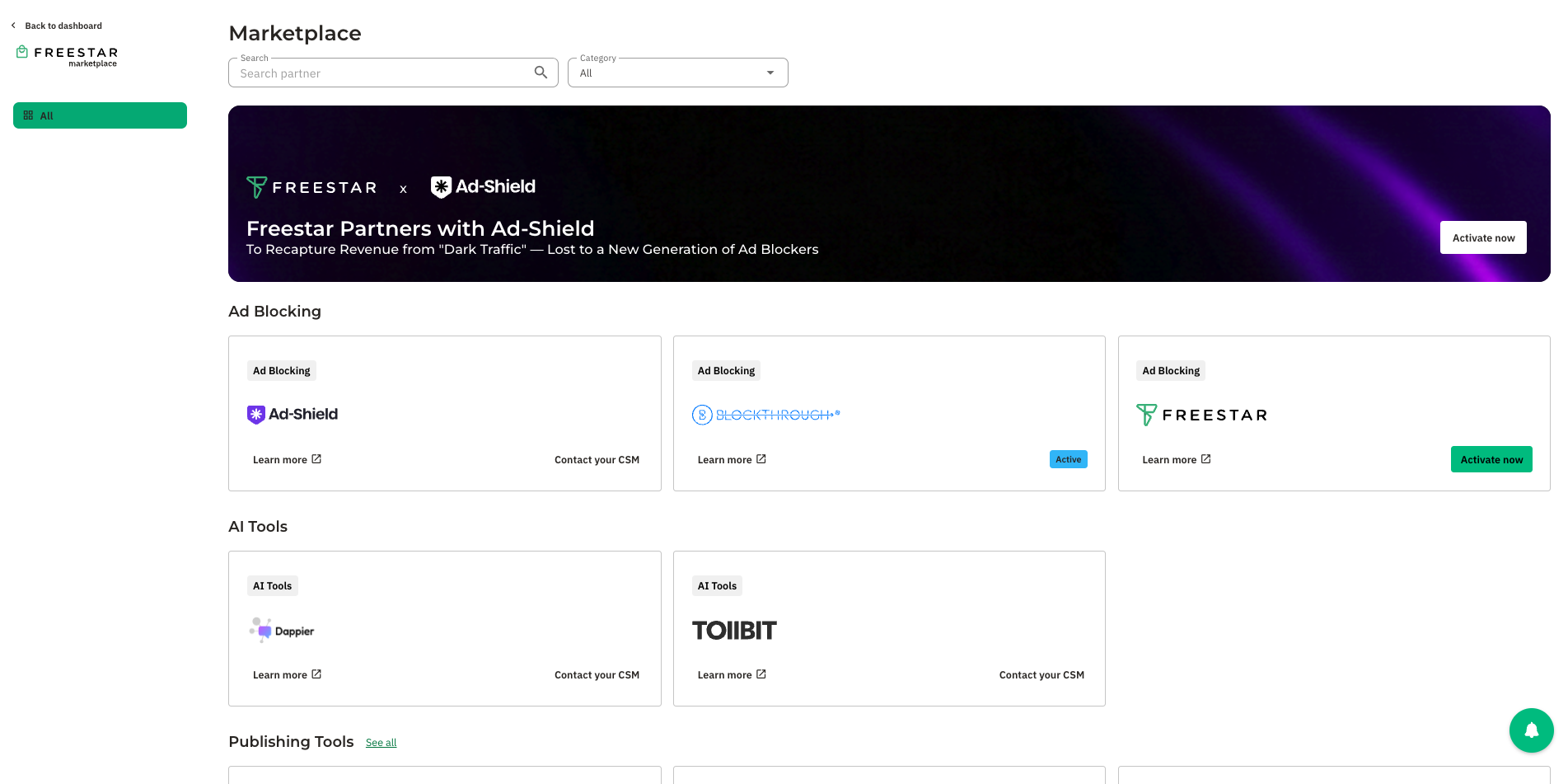1568x784 pixels.
Task: Click the Freestar logo in the banner
Action: tap(311, 187)
